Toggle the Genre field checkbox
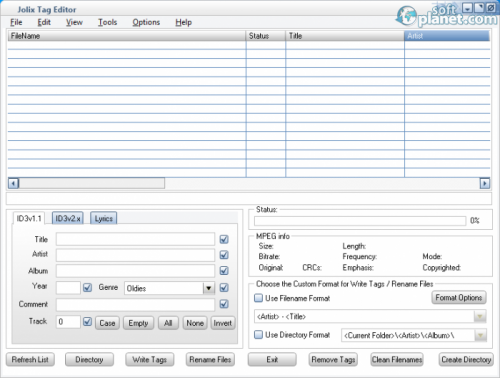The height and width of the screenshot is (378, 500). click(224, 287)
